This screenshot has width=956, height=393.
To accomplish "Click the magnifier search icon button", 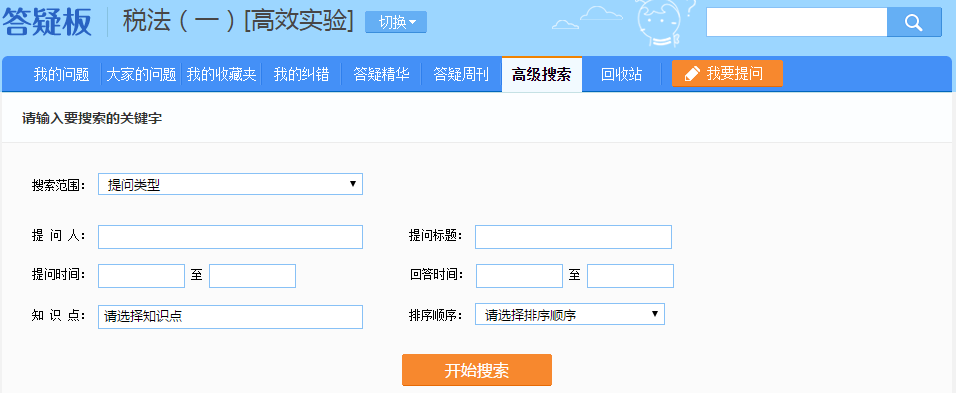I will coord(914,23).
